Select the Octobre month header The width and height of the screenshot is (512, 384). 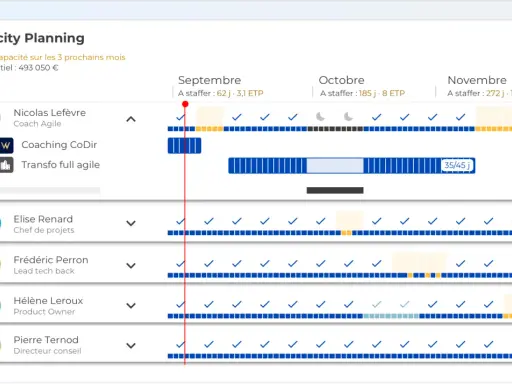pyautogui.click(x=341, y=80)
